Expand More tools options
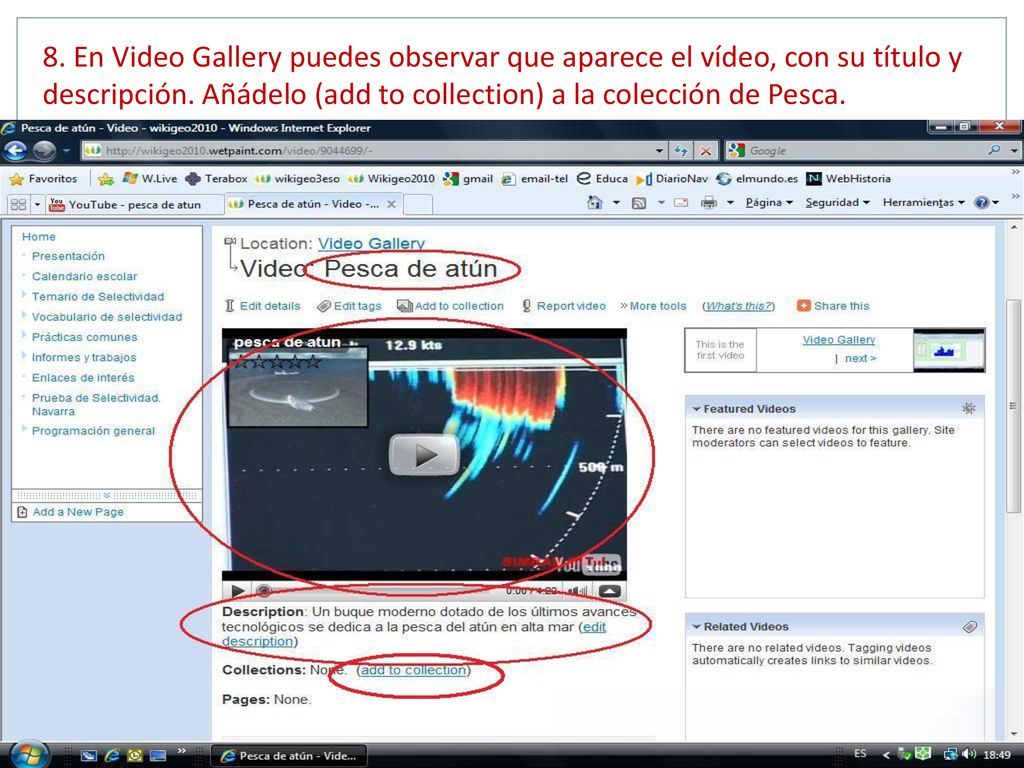 pyautogui.click(x=653, y=306)
